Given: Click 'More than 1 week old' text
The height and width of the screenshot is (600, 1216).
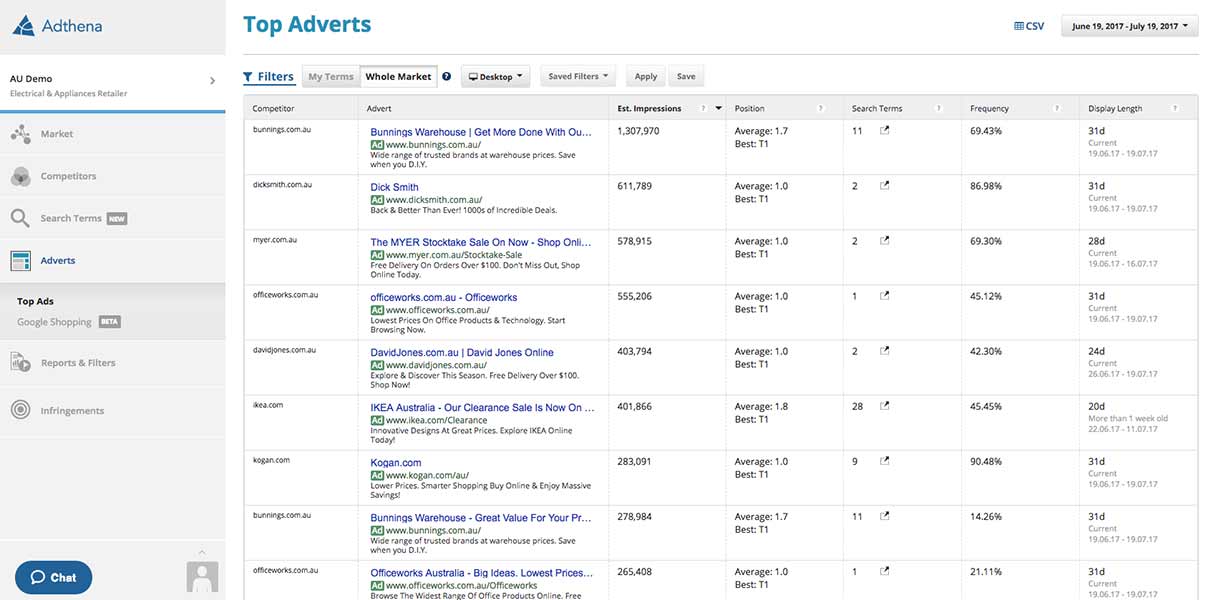Looking at the screenshot, I should click(x=1128, y=418).
